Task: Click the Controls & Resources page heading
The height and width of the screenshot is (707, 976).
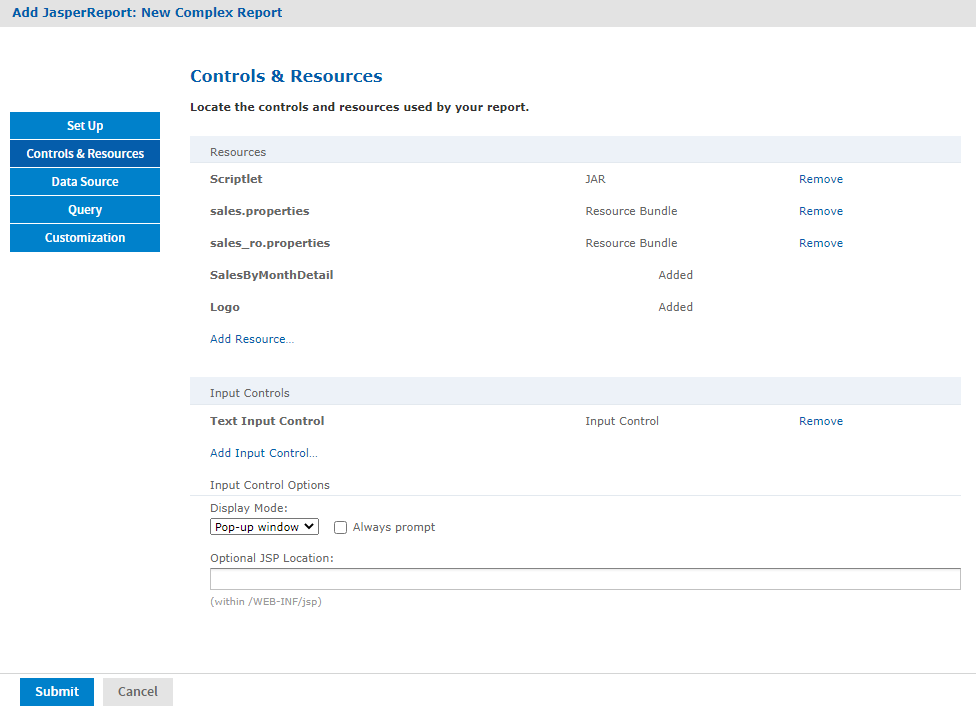Action: pyautogui.click(x=286, y=76)
